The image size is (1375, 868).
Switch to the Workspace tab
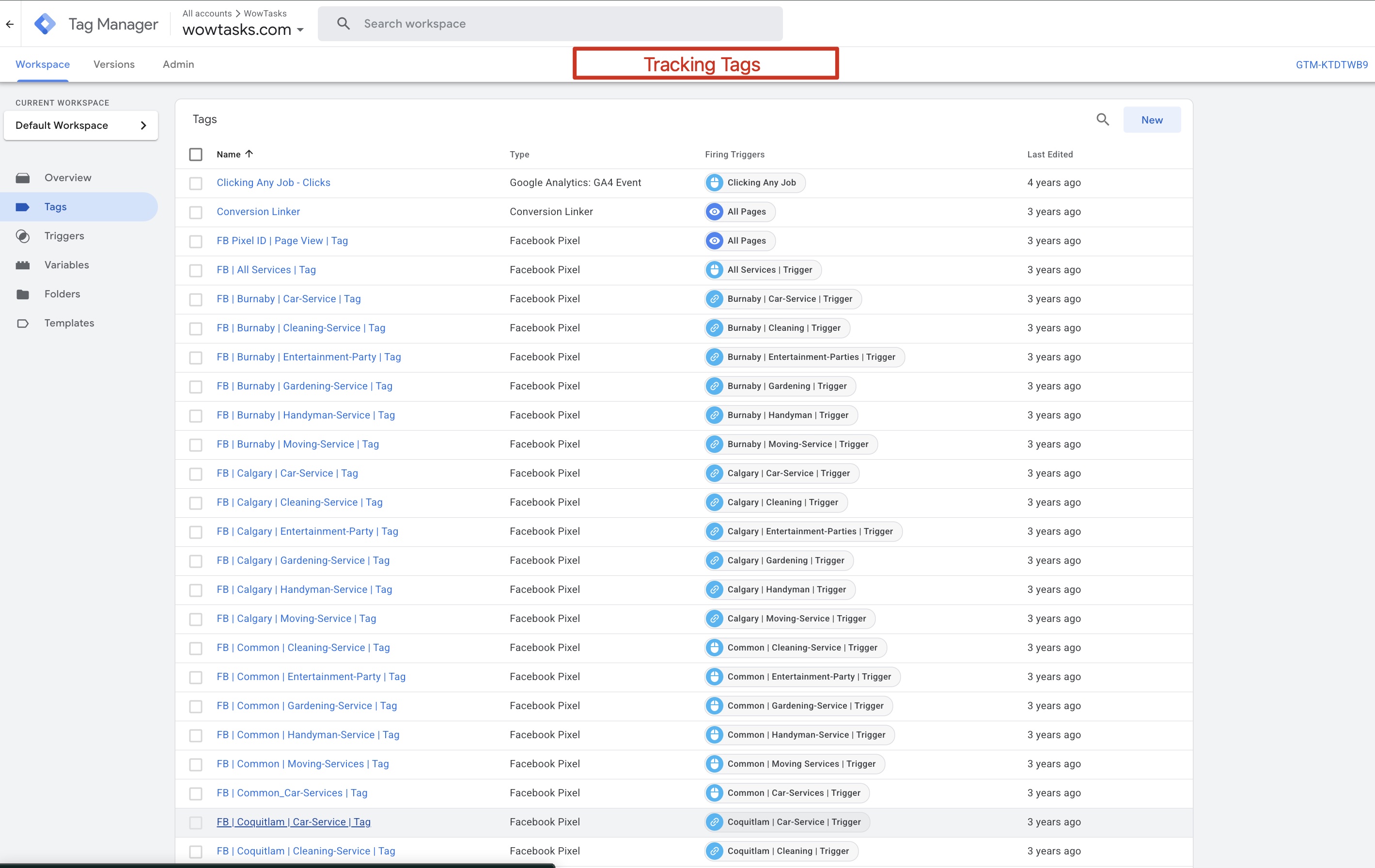coord(43,64)
